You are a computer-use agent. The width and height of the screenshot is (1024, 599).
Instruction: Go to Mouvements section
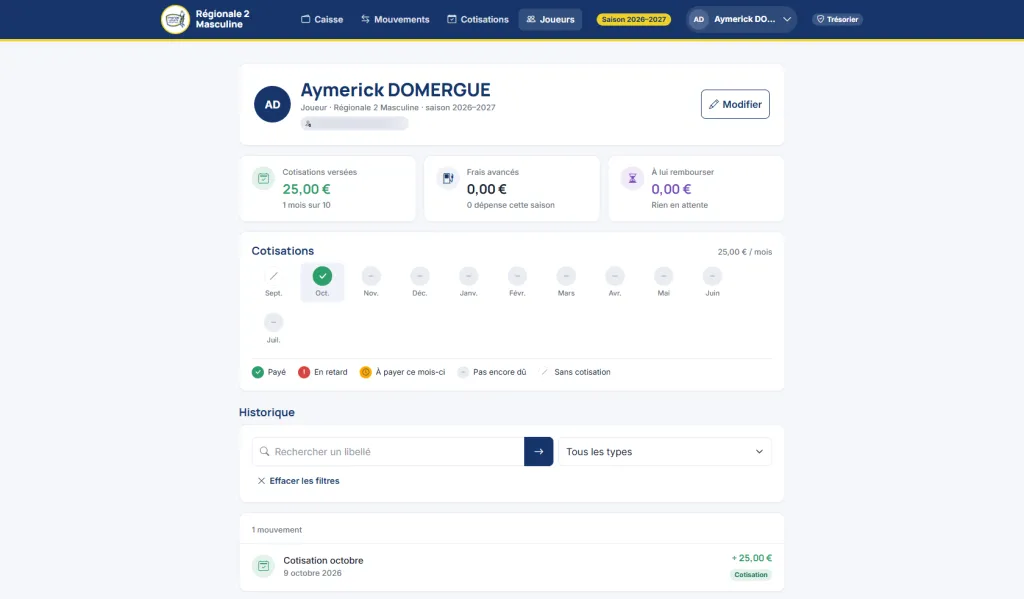[395, 20]
